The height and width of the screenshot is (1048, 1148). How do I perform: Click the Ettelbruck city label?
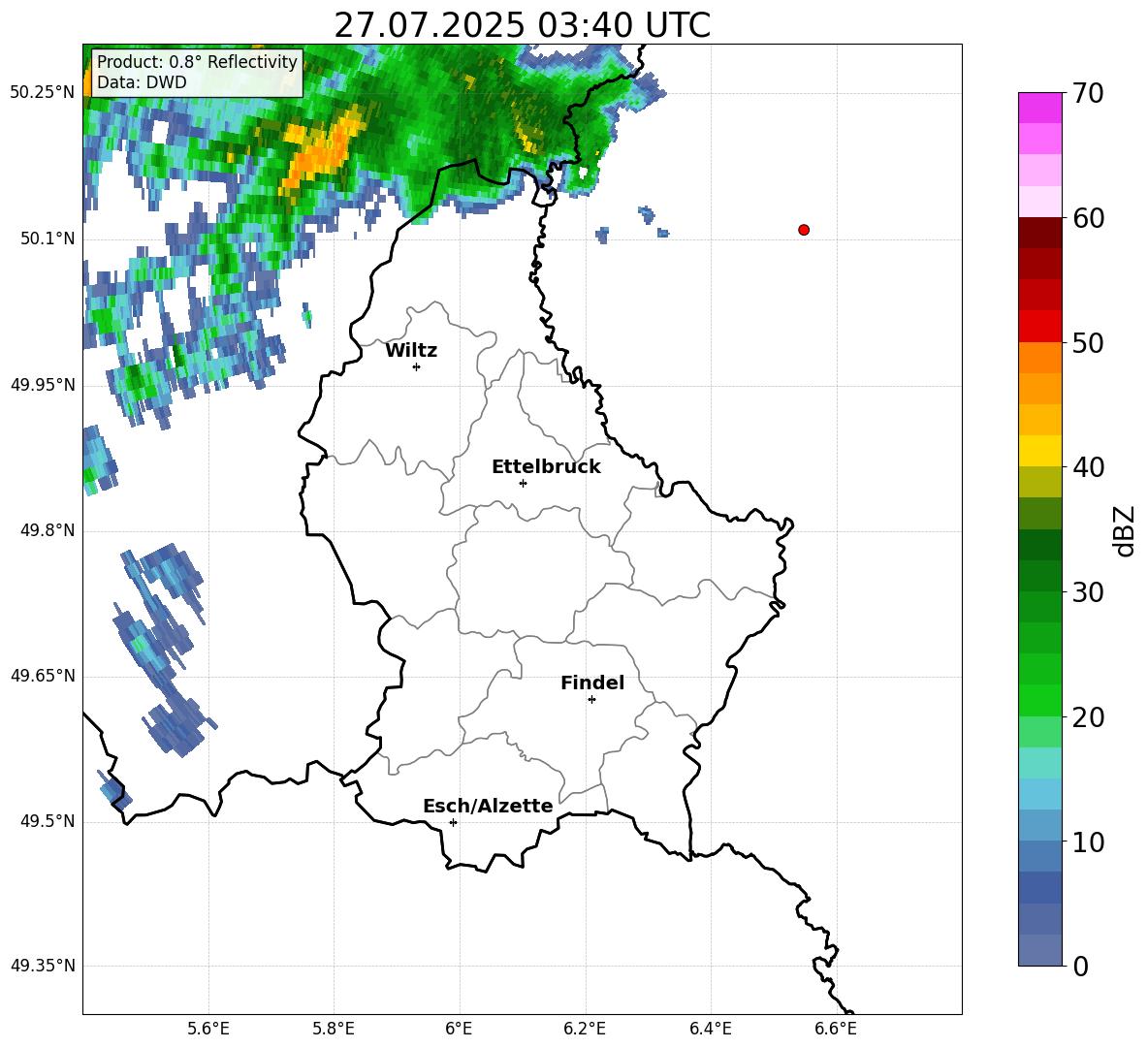point(546,467)
